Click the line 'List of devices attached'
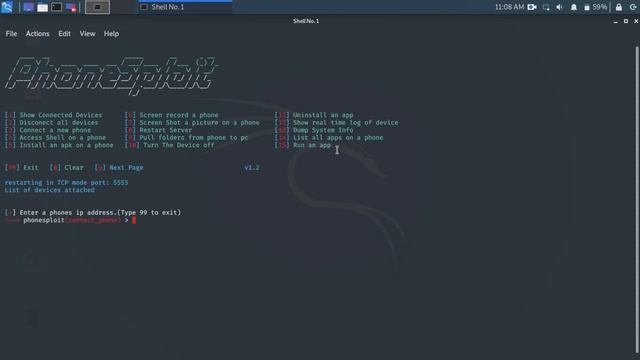Viewport: 640px width, 360px height. pos(49,190)
